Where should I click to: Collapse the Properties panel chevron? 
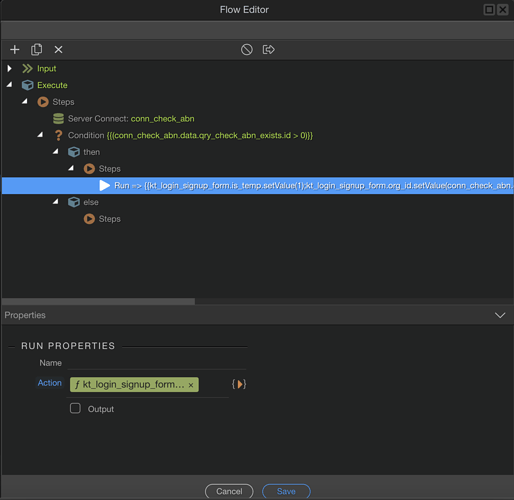[500, 315]
